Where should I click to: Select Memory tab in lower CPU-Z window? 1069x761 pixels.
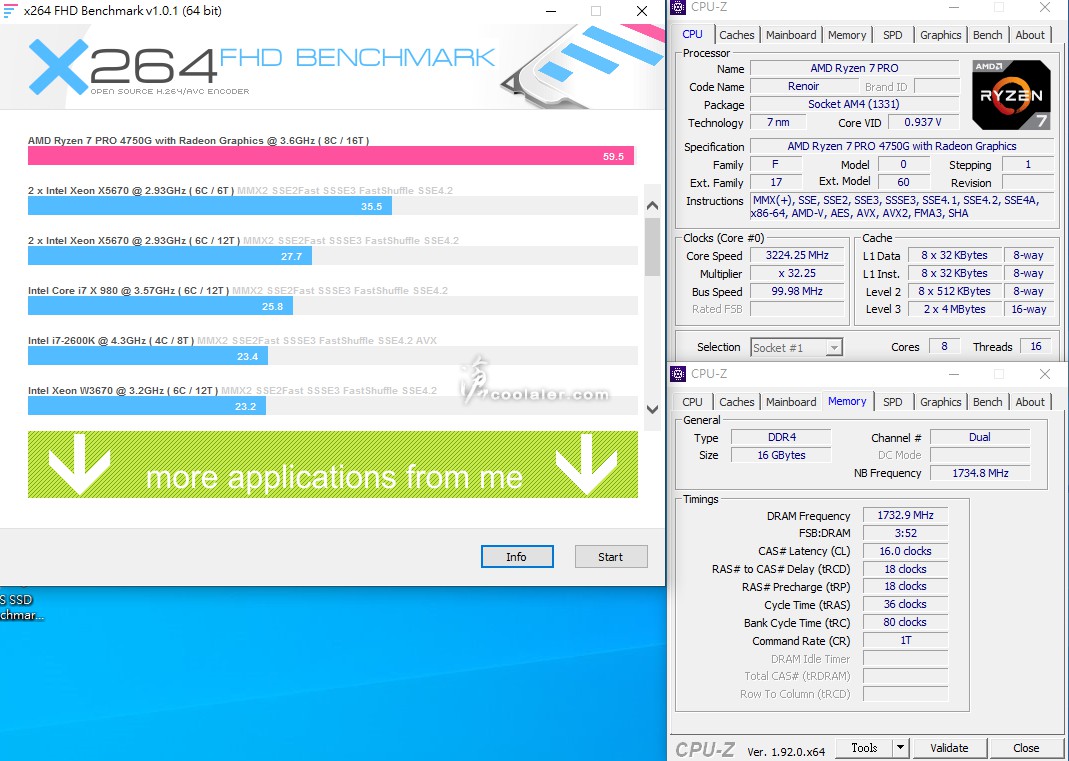pos(847,401)
